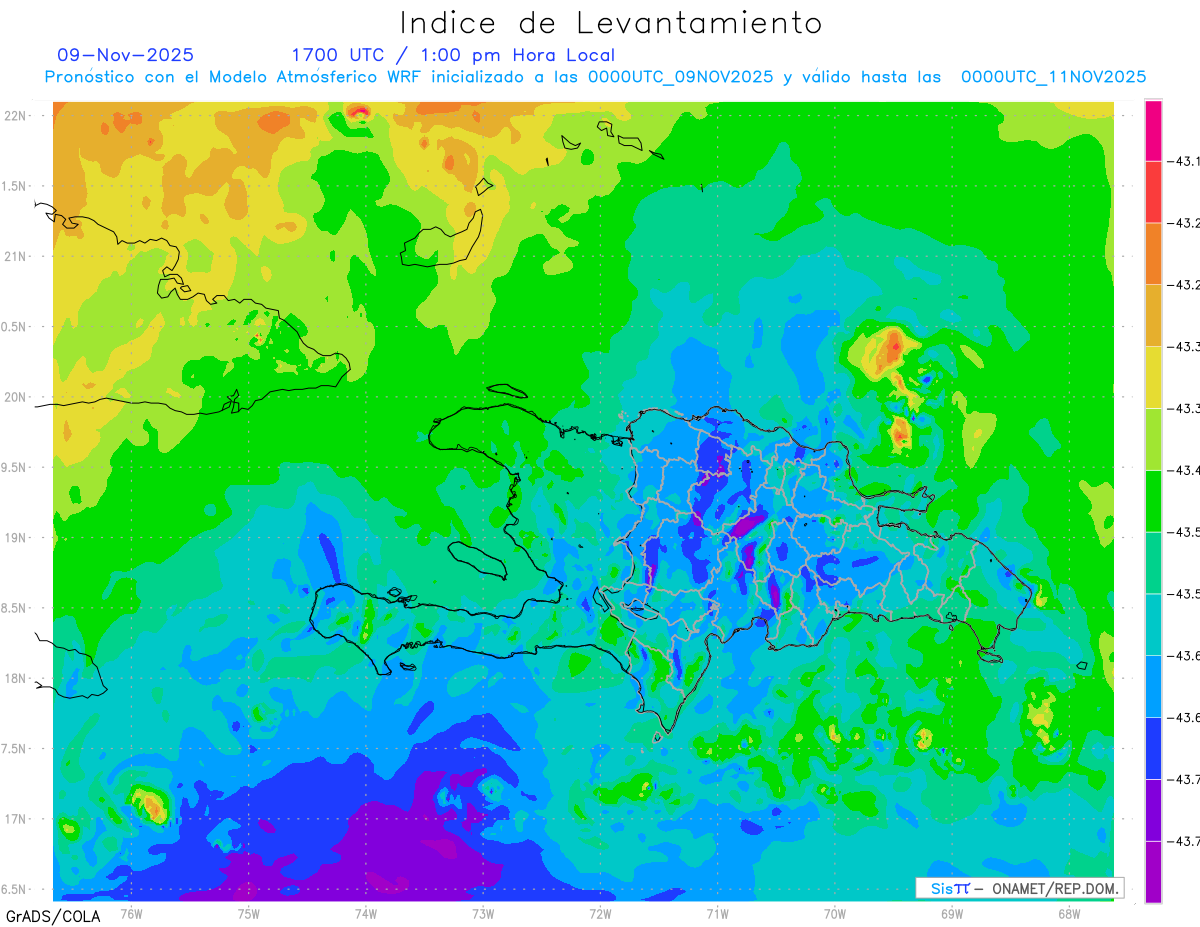Click the '1.5N' latitude label
This screenshot has height=927, width=1200.
[x=15, y=186]
